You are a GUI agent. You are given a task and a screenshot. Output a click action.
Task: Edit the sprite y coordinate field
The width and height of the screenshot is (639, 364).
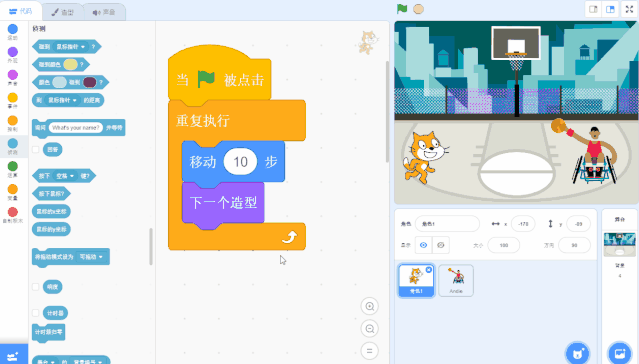point(579,224)
